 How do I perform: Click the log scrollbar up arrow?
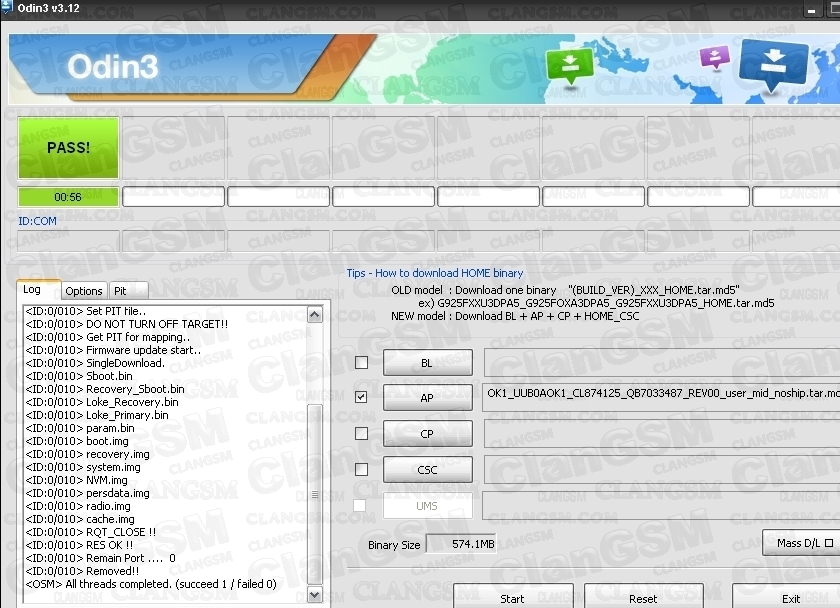[314, 314]
